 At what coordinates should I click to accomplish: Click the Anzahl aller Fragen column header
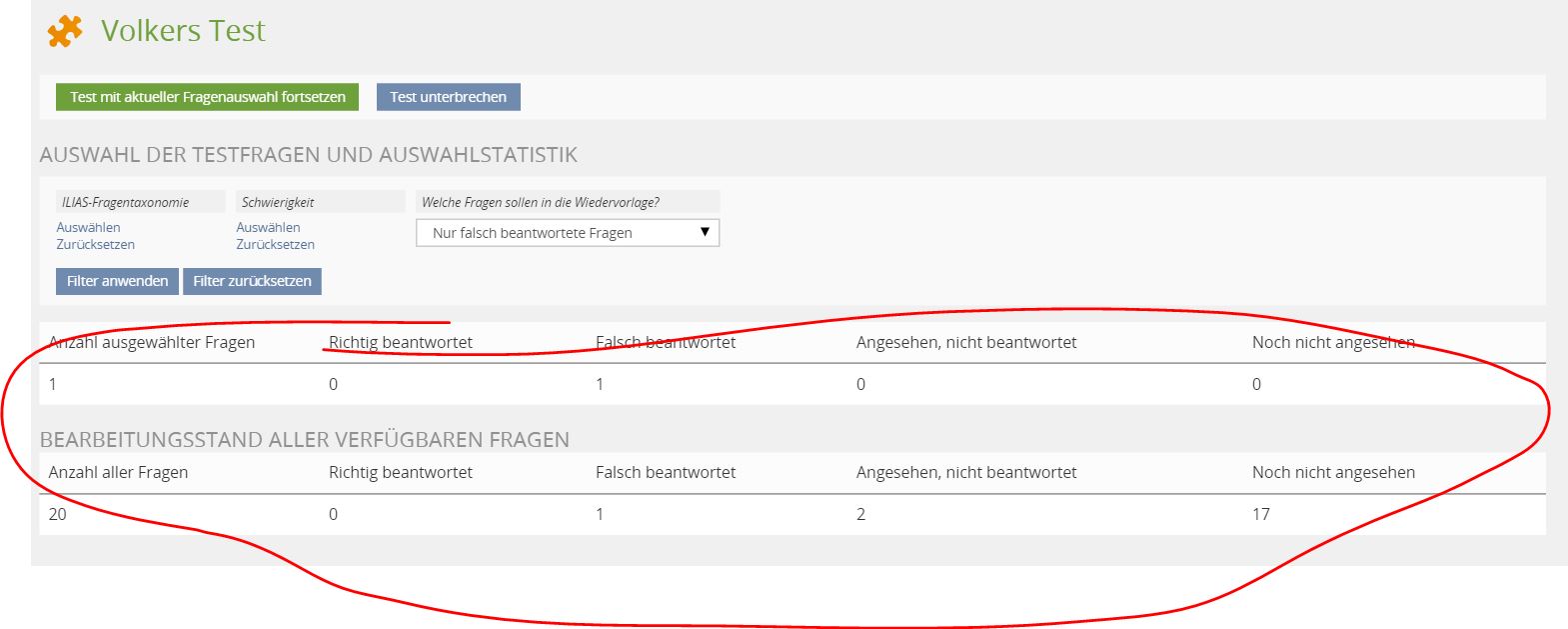point(118,472)
